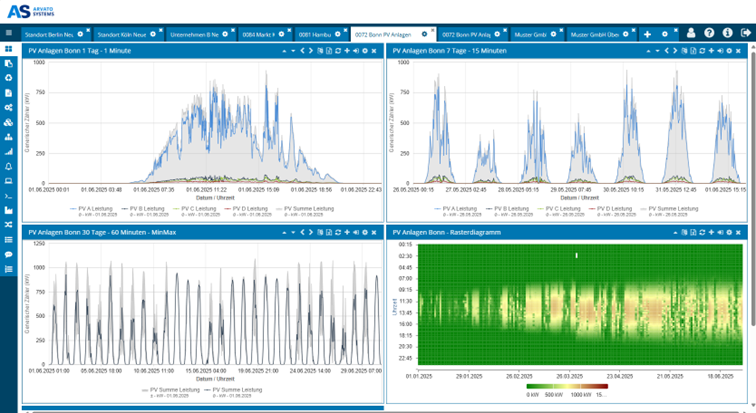The image size is (756, 413).
Task: Click previous-period arrow in the 1 Tag panel
Action: [x=301, y=50]
